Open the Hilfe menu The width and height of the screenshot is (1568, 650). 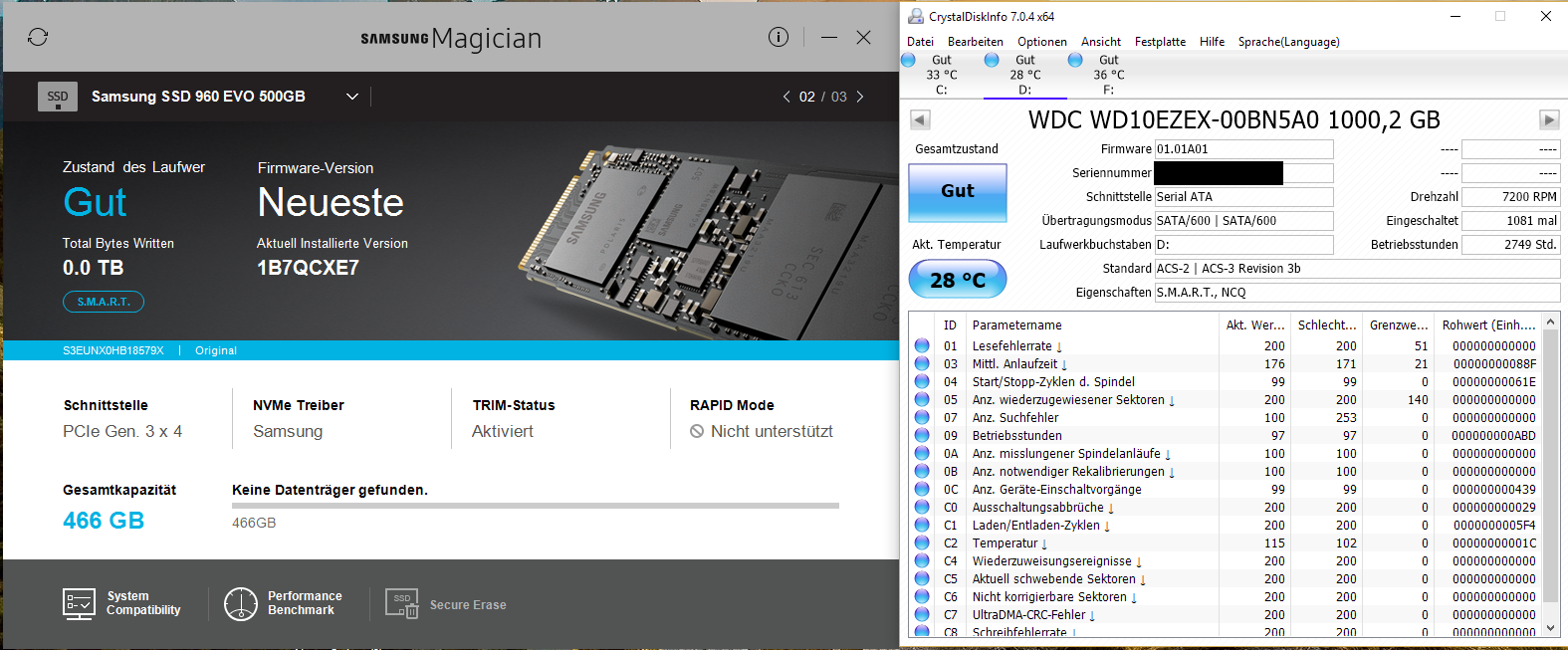point(1213,42)
